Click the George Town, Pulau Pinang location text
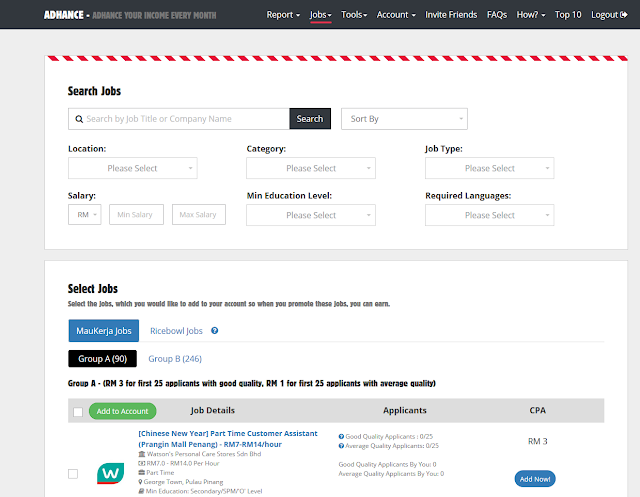Viewport: 640px width, 497px height. [x=183, y=482]
